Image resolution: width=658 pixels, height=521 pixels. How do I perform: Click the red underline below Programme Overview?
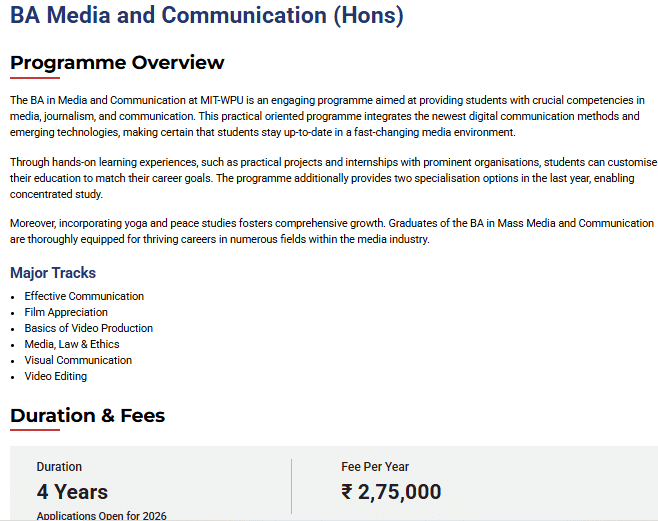pos(35,78)
